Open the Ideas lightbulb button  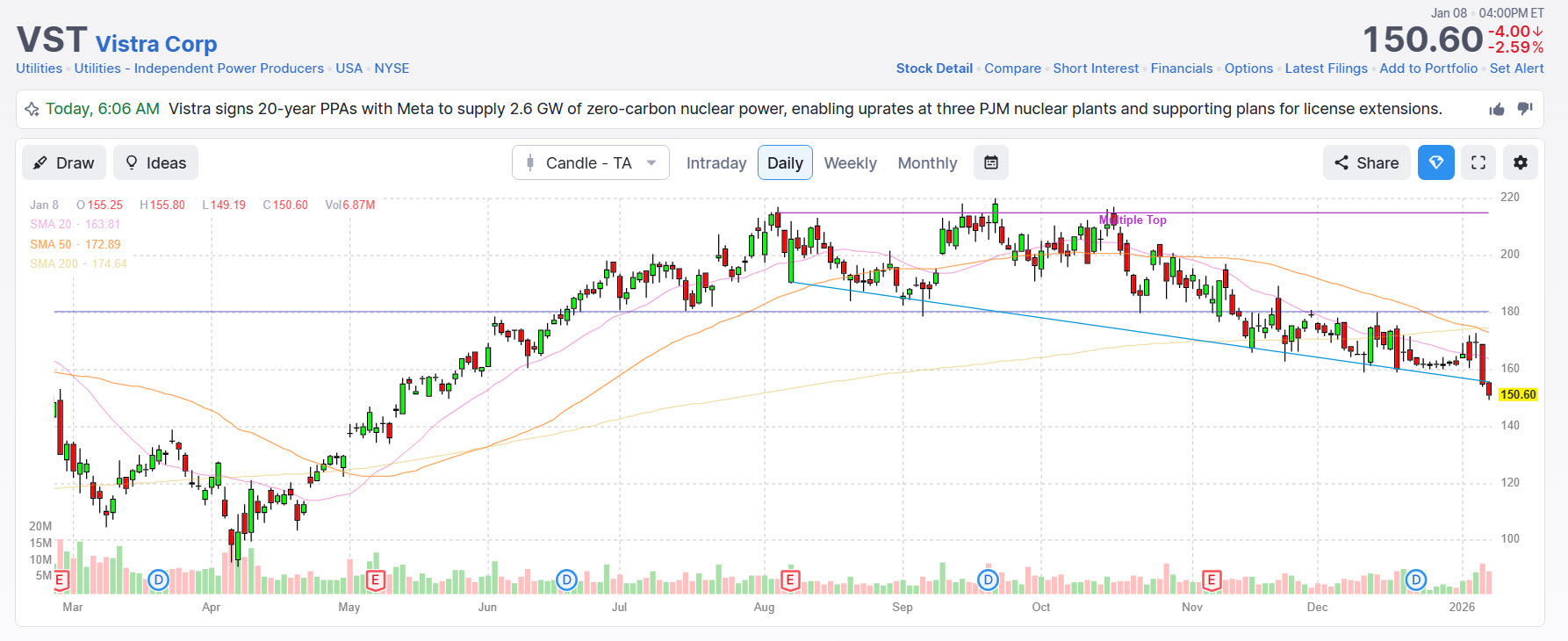156,162
